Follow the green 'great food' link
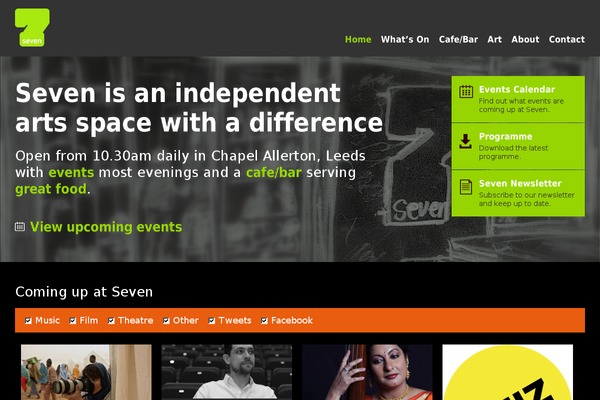The width and height of the screenshot is (600, 400). click(x=51, y=189)
